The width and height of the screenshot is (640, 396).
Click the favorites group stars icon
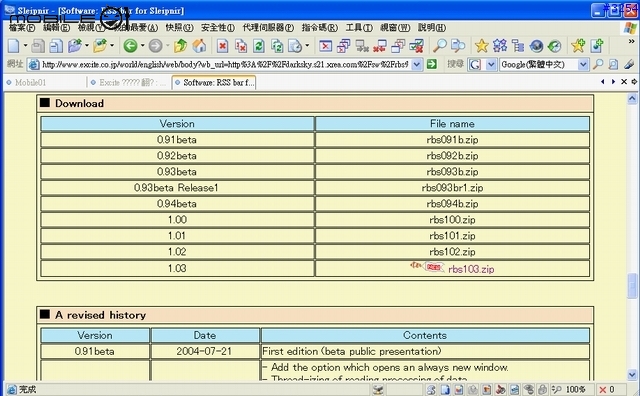click(500, 46)
